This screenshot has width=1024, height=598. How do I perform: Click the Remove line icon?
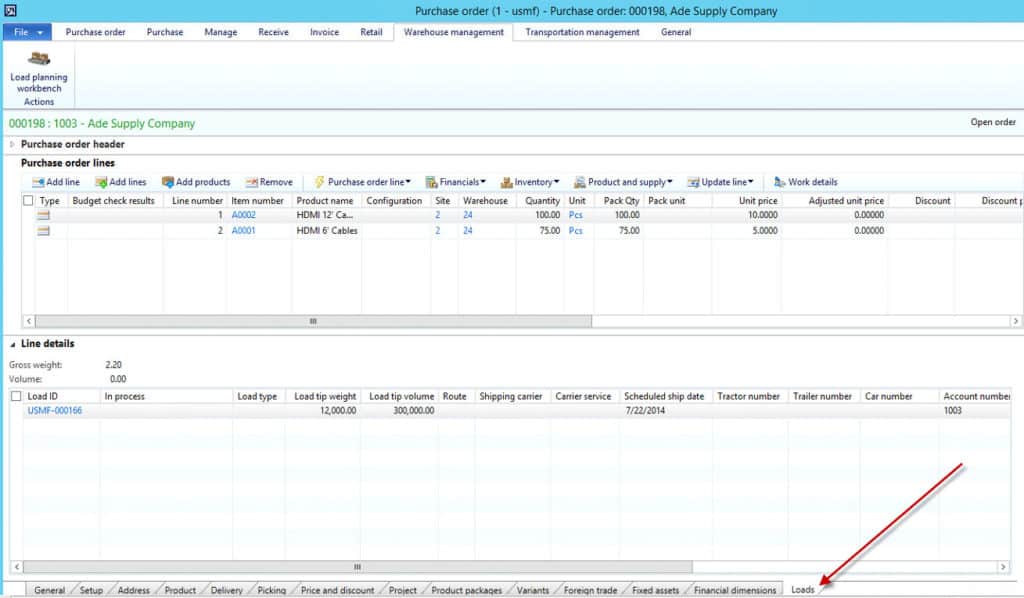251,182
